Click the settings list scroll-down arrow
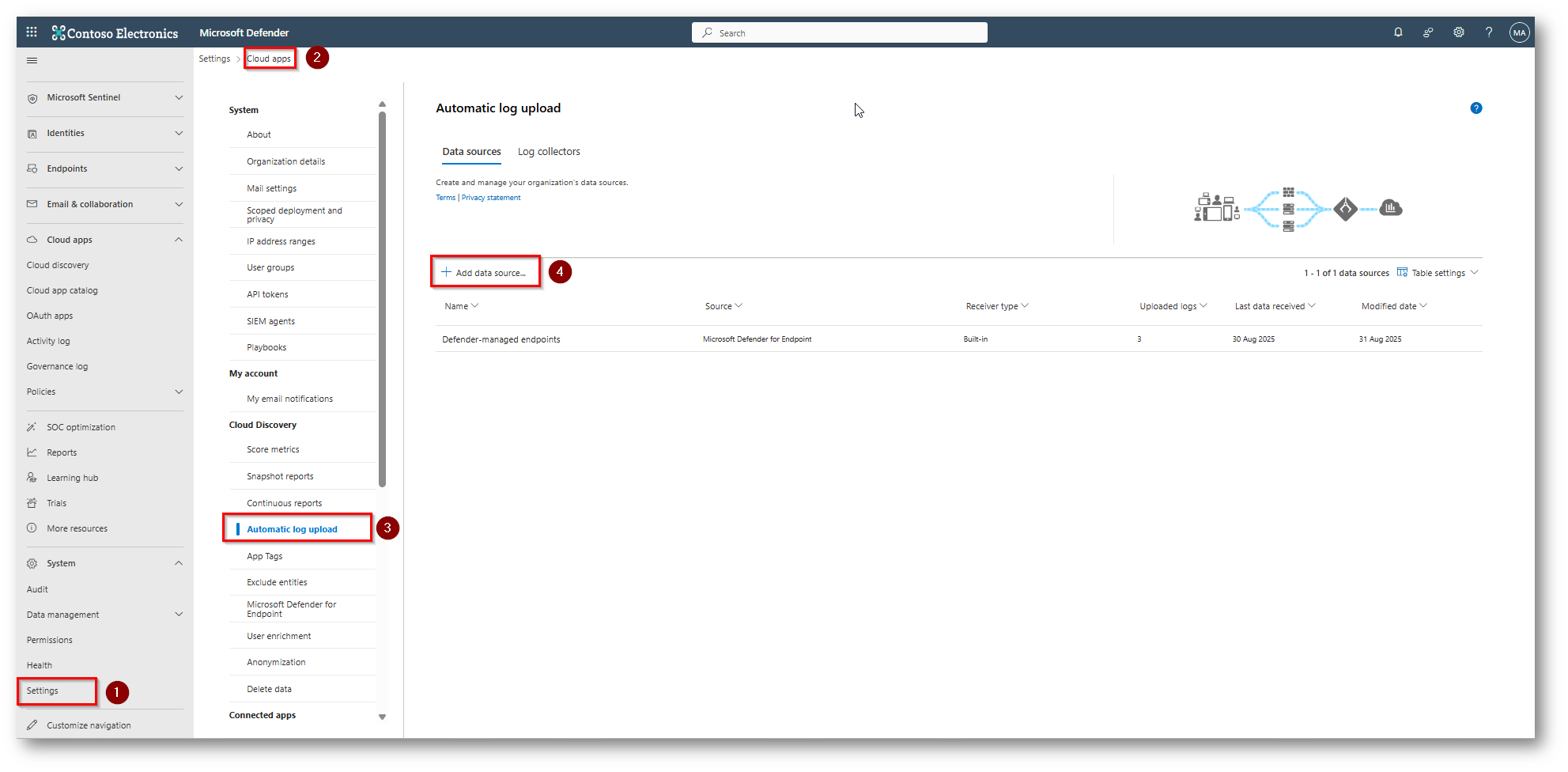The height and width of the screenshot is (772, 1568). [x=382, y=717]
